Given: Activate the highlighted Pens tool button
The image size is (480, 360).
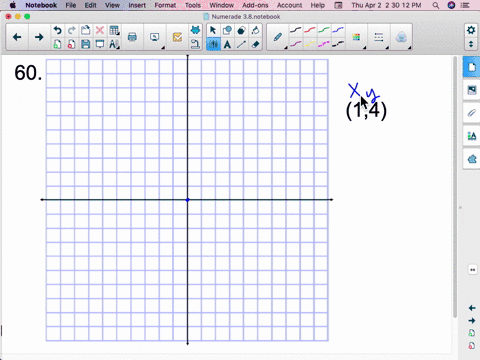Looking at the screenshot, I should coord(213,44).
